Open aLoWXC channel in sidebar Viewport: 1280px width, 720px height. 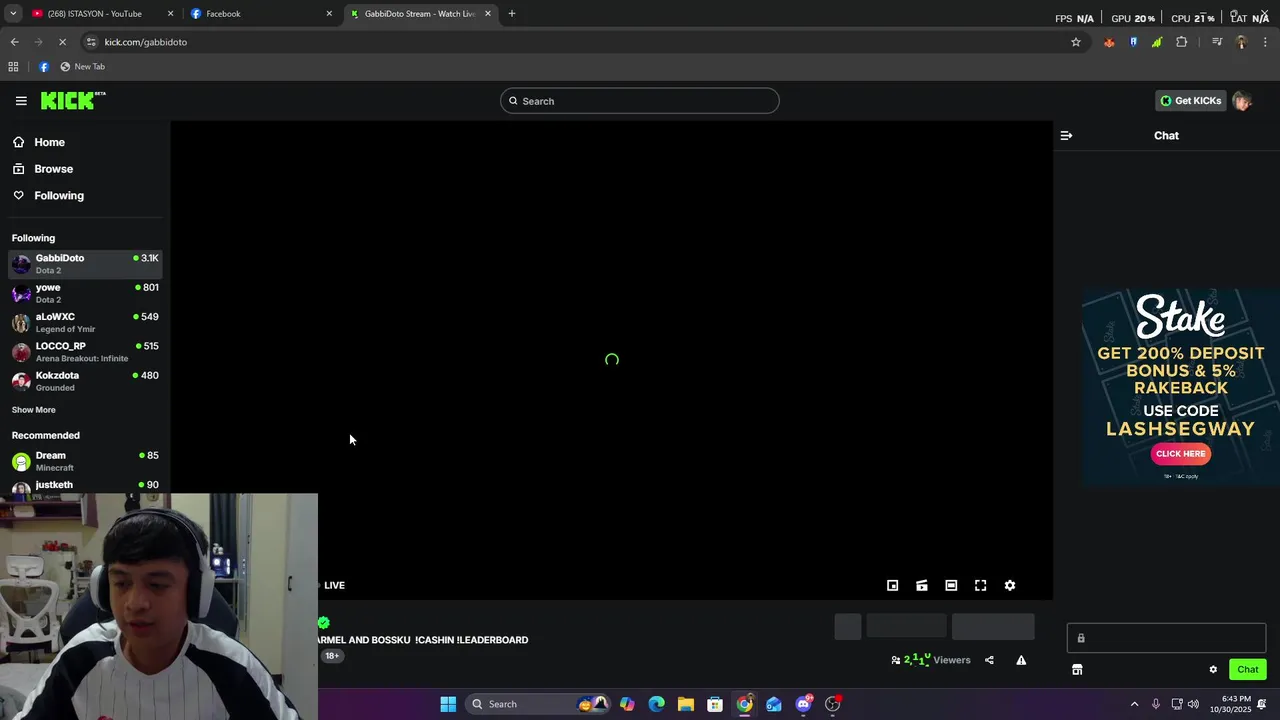tap(85, 322)
